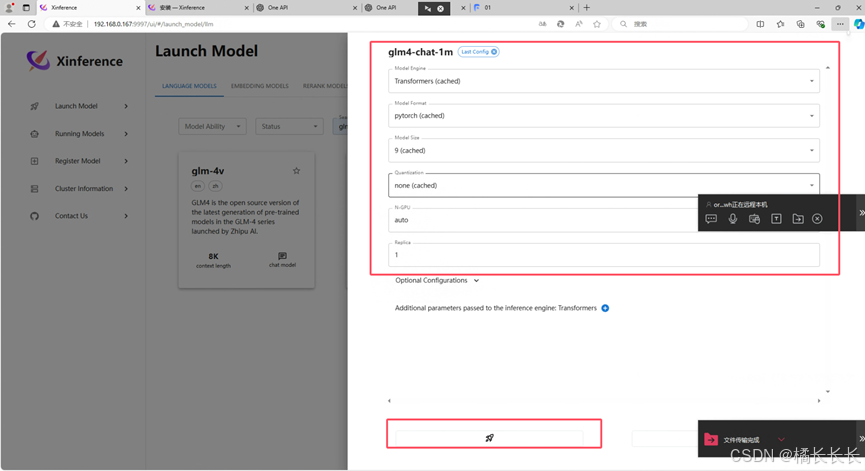Open a new browser tab
865x471 pixels.
tap(586, 8)
